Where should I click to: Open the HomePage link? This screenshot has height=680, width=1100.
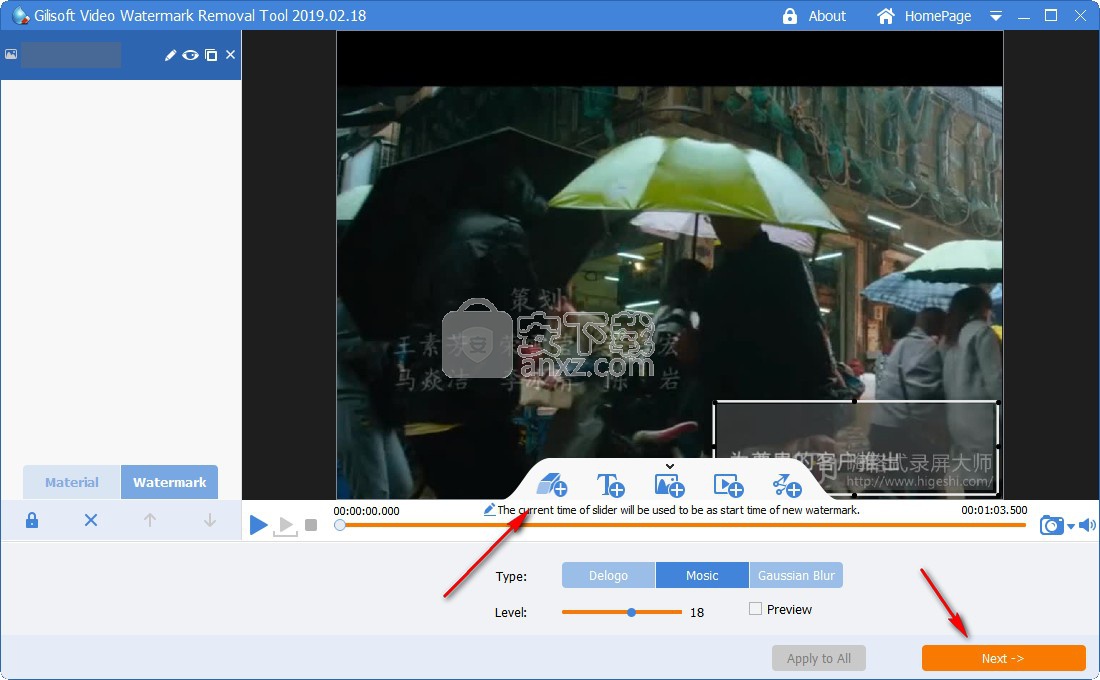[x=938, y=16]
